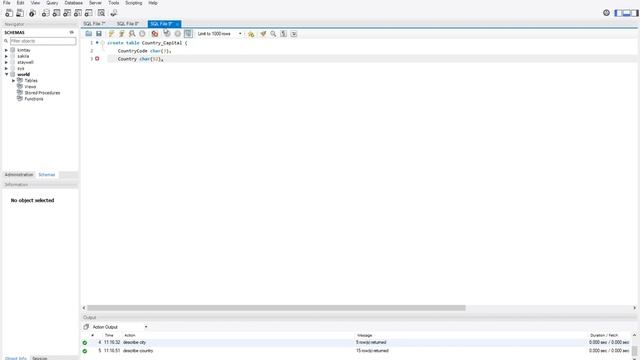This screenshot has height=360, width=640.
Task: Click the syntax error marker on line 3
Action: coord(97,59)
